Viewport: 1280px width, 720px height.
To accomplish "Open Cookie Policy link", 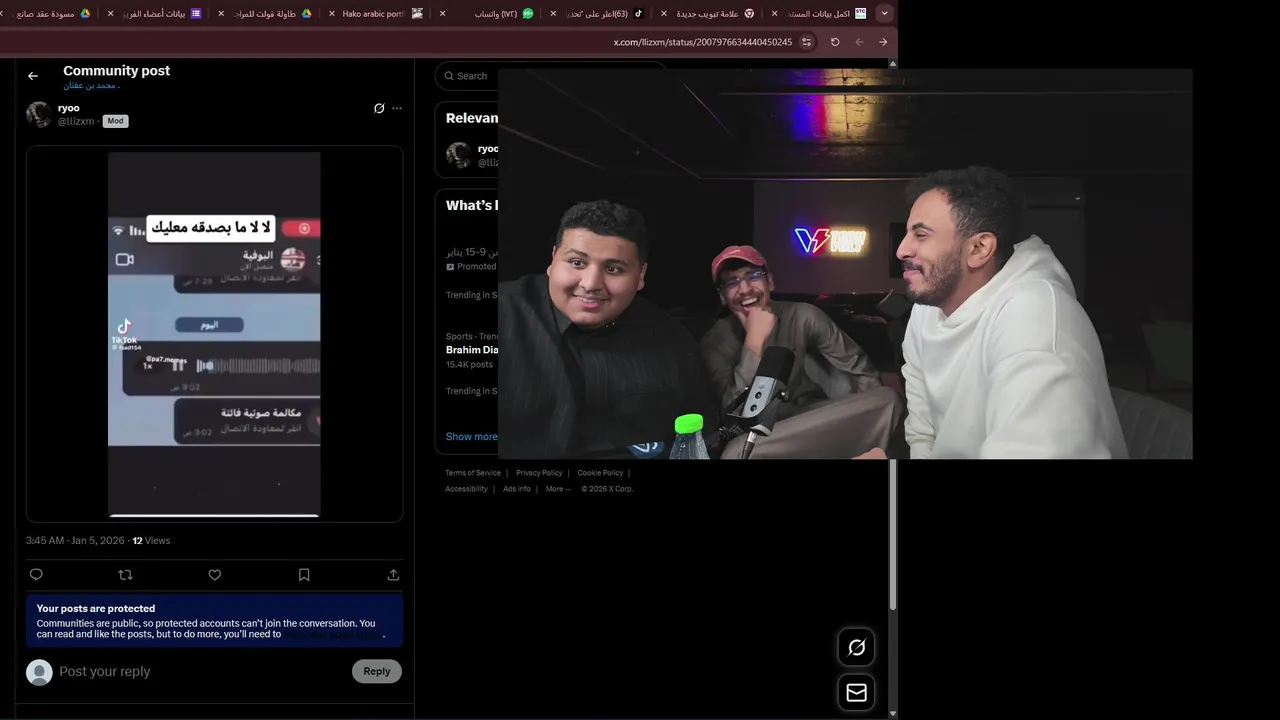I will [600, 473].
